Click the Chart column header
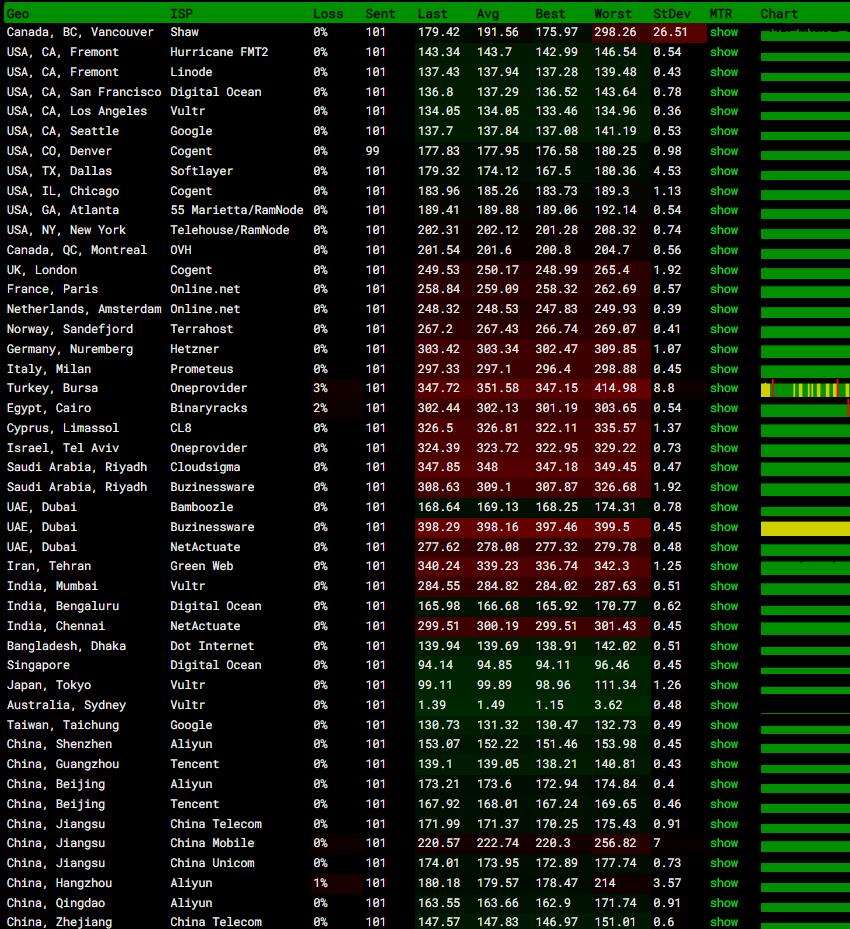The height and width of the screenshot is (929, 850). [x=779, y=14]
